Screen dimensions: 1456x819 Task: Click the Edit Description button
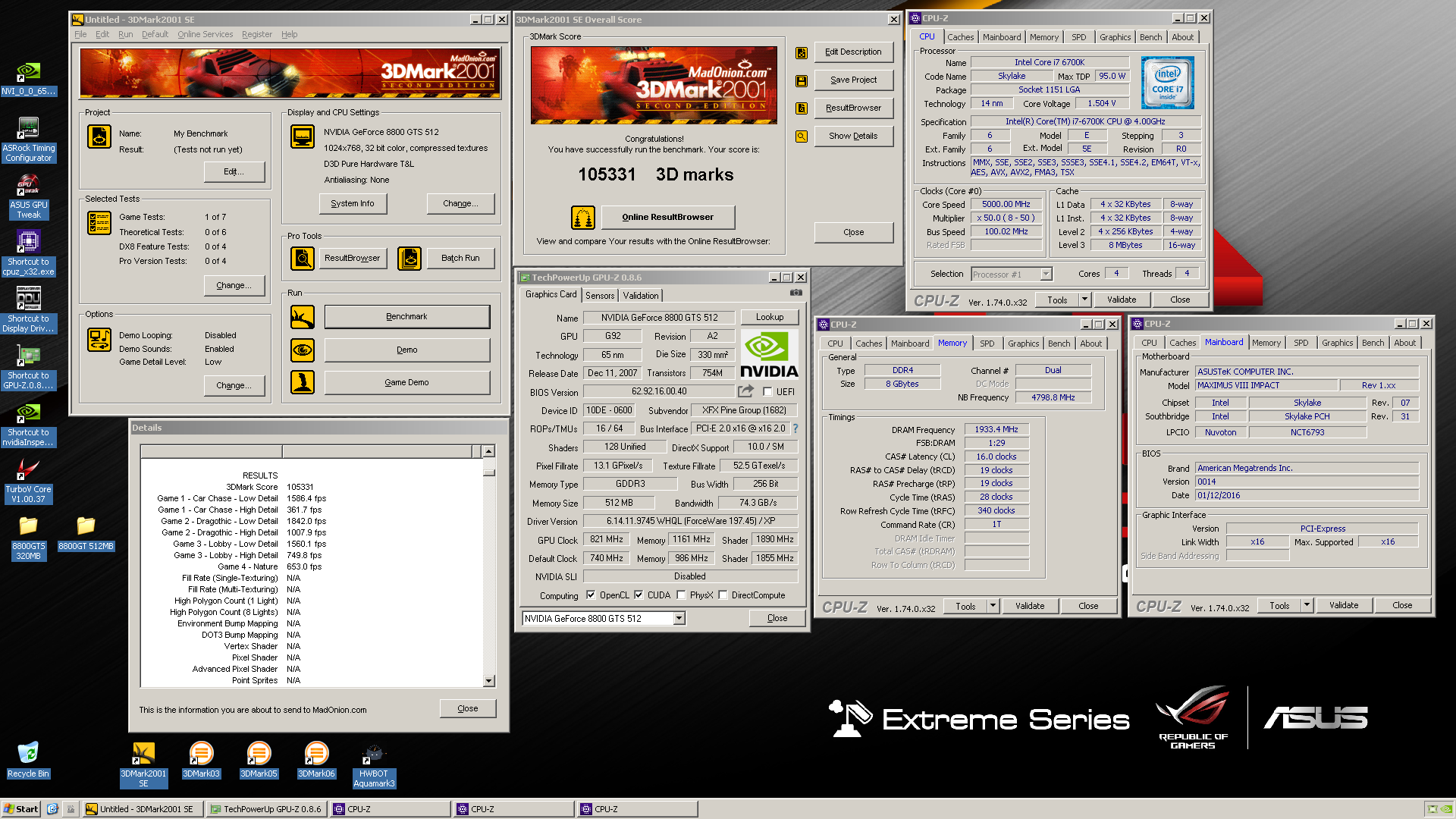(x=853, y=52)
